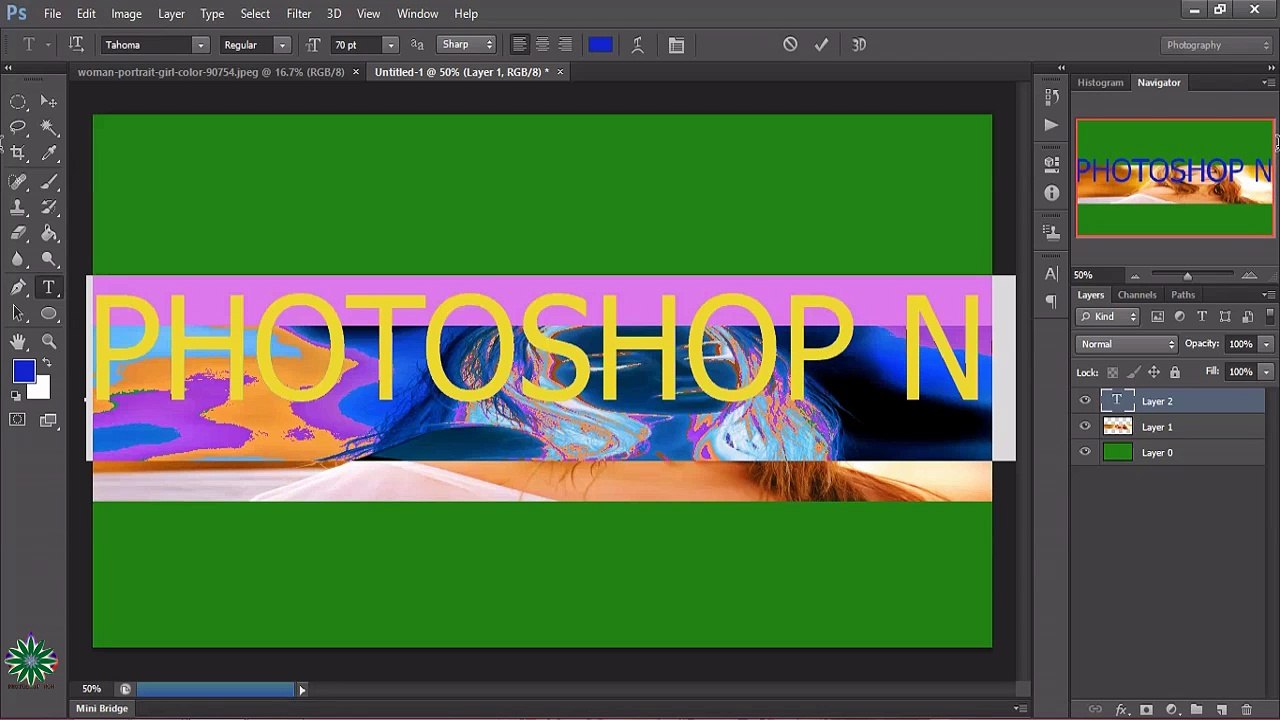Screen dimensions: 1280x720
Task: Open the File menu
Action: [52, 14]
